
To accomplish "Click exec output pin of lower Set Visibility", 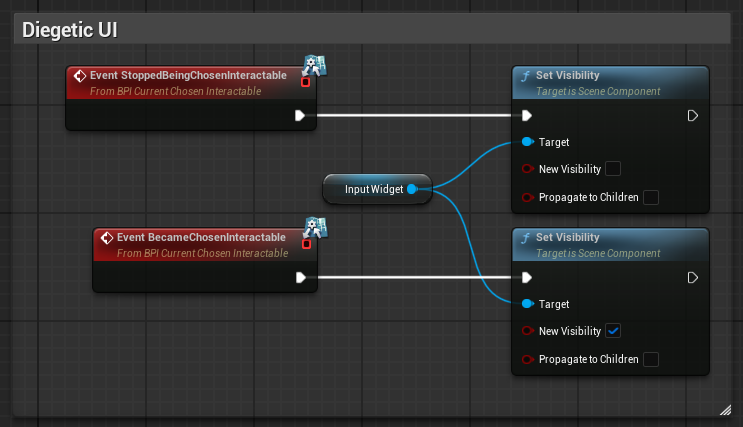I will (x=692, y=278).
